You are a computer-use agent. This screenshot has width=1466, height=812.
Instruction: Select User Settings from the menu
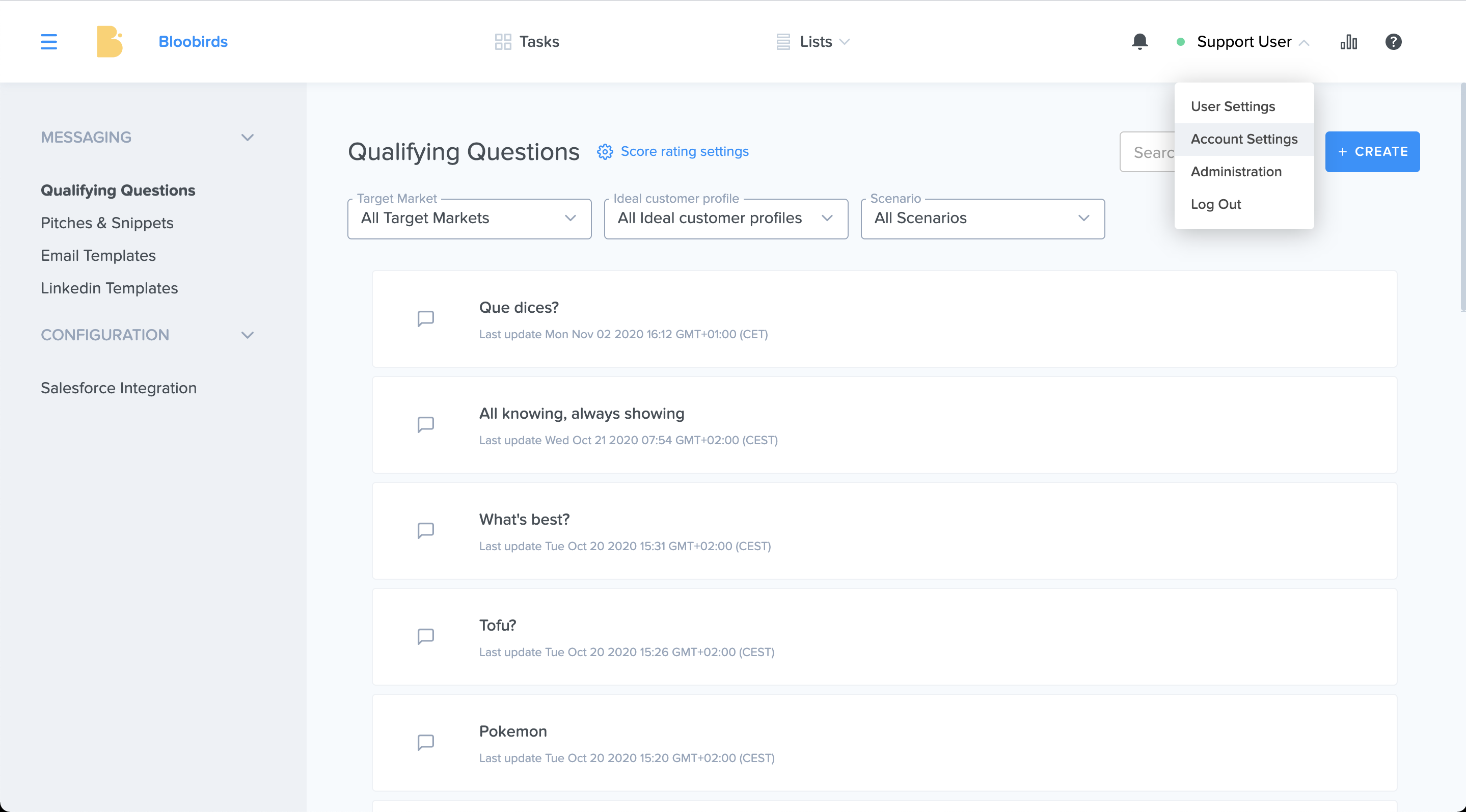coord(1244,106)
